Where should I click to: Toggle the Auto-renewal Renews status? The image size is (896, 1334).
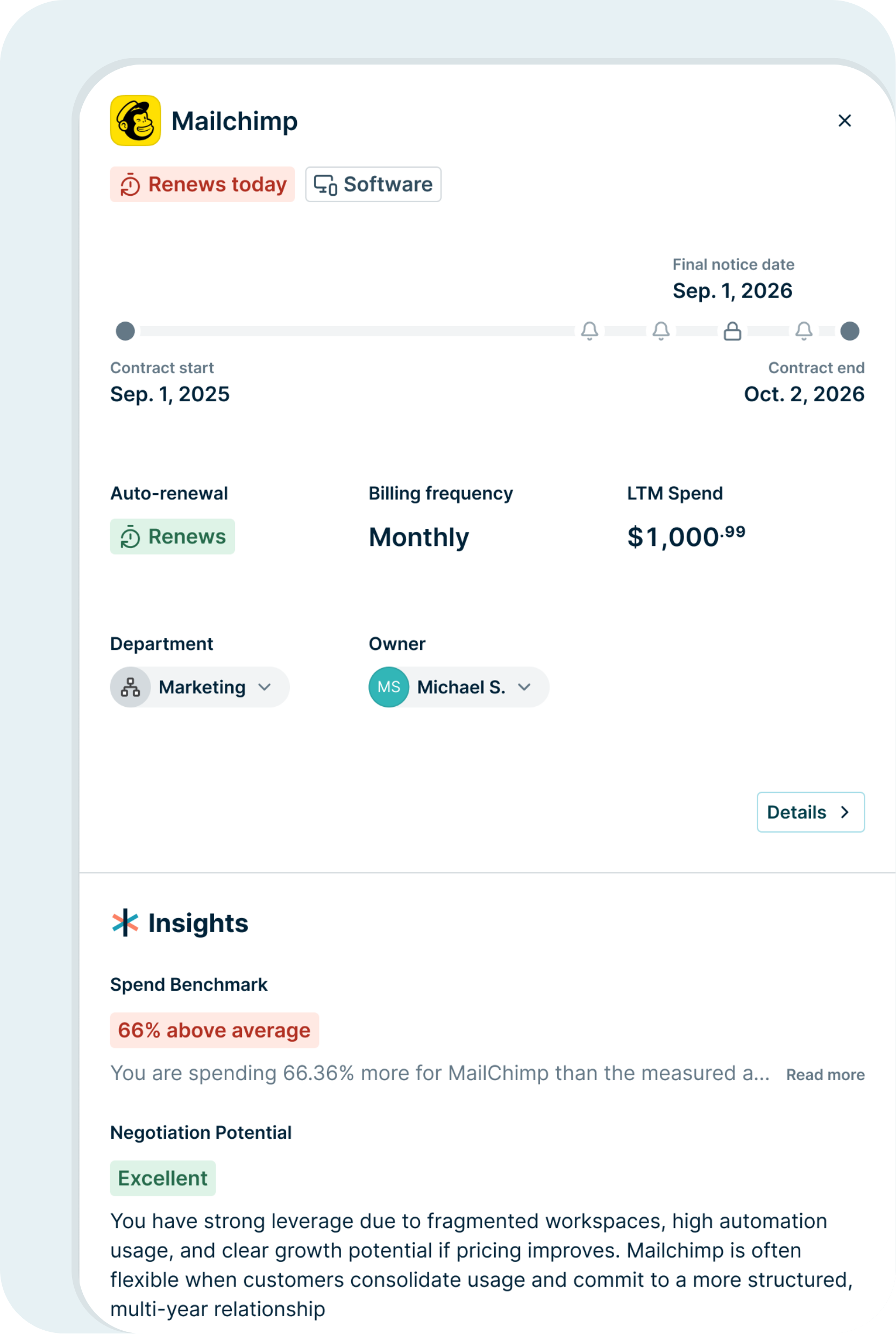(173, 537)
